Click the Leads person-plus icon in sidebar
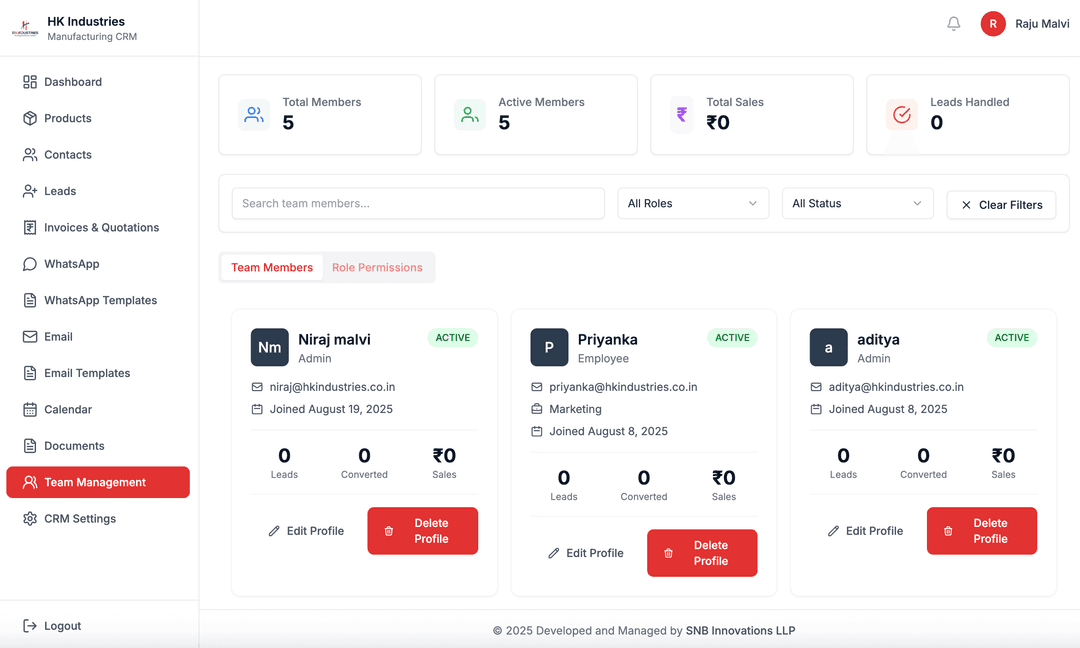 tap(30, 191)
